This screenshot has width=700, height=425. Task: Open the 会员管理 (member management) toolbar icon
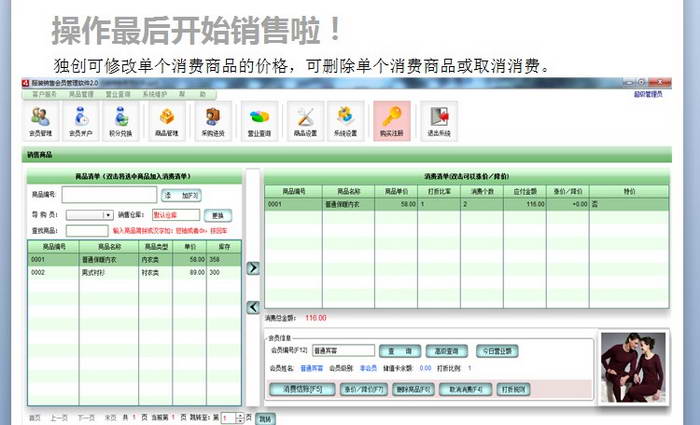coord(41,121)
